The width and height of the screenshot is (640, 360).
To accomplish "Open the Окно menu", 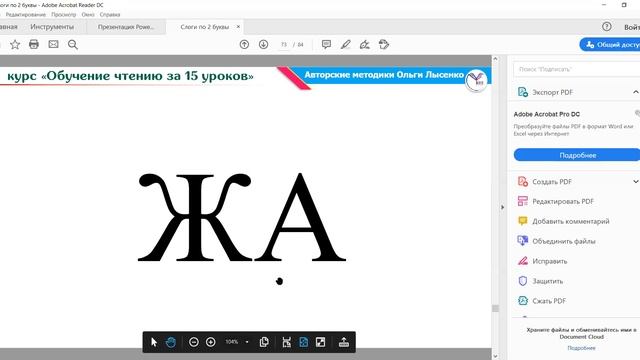I will click(88, 14).
